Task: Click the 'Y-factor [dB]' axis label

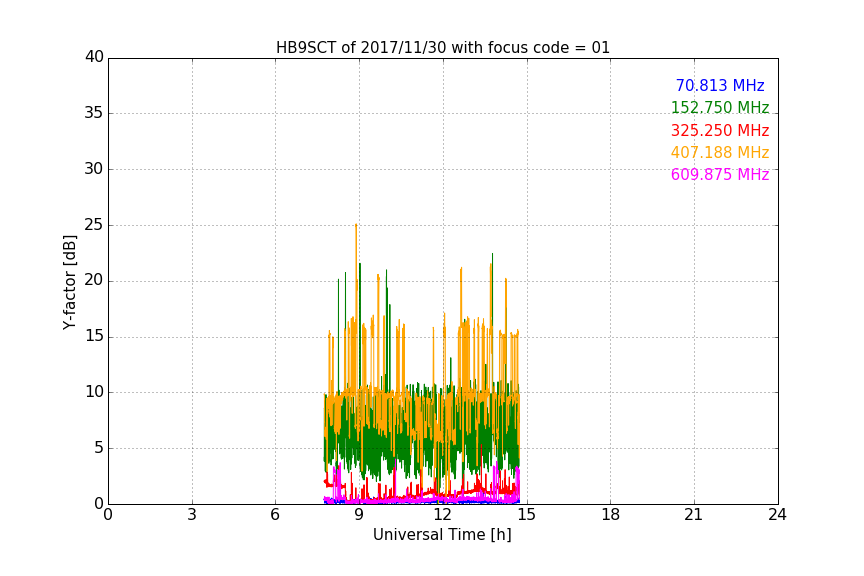Action: coord(69,282)
